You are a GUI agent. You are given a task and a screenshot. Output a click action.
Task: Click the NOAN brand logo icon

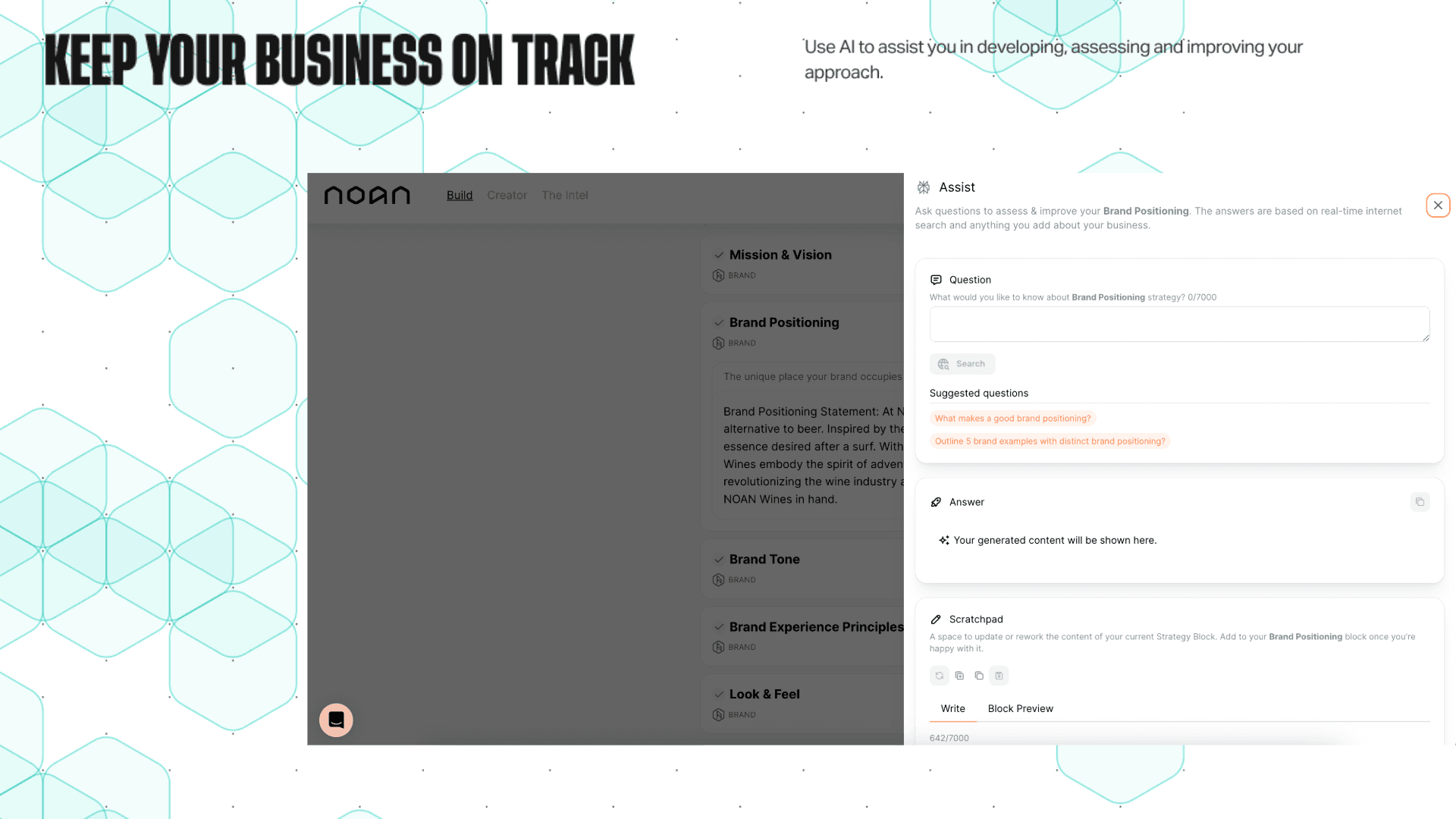[x=368, y=195]
